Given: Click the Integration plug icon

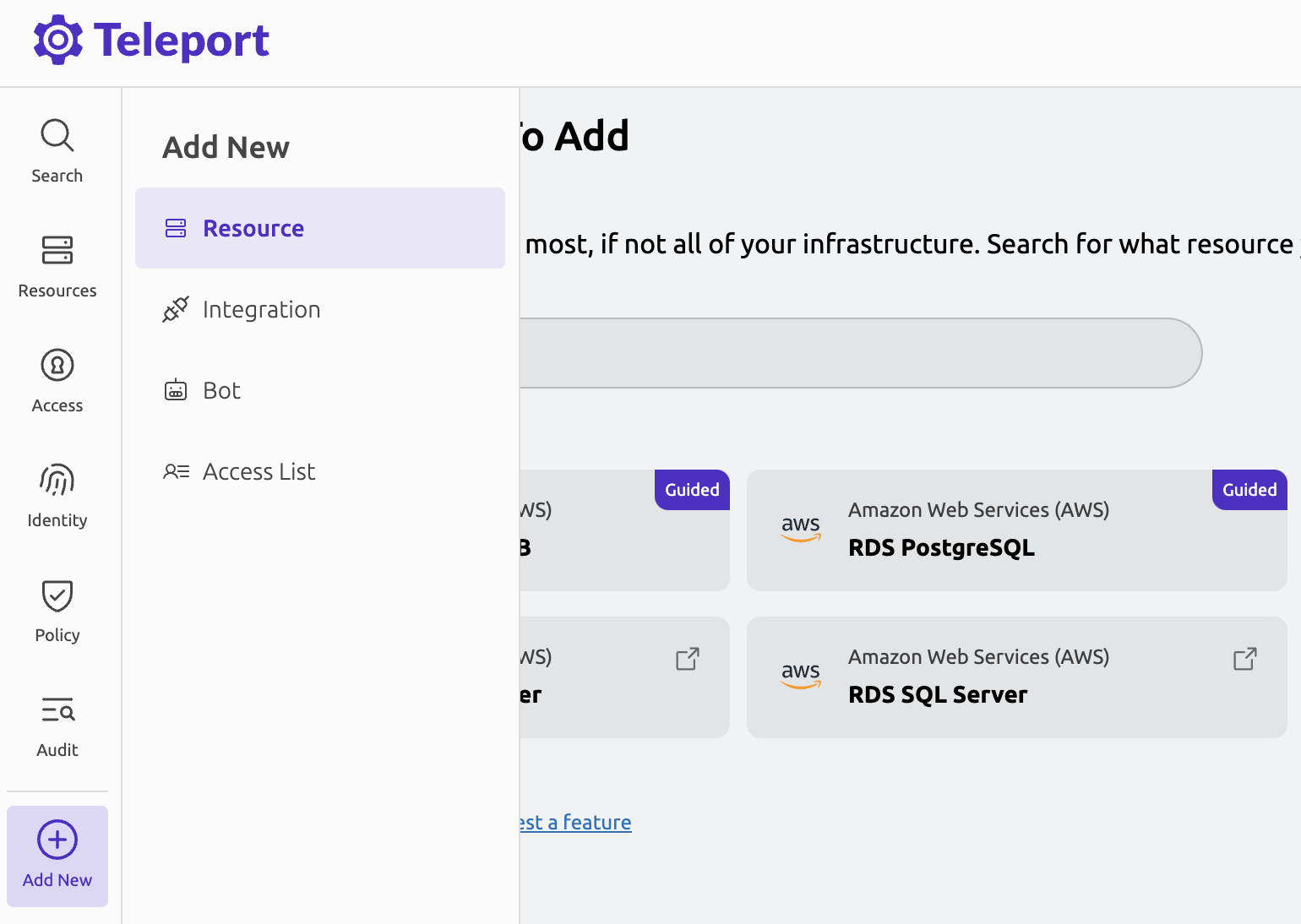Looking at the screenshot, I should point(176,309).
